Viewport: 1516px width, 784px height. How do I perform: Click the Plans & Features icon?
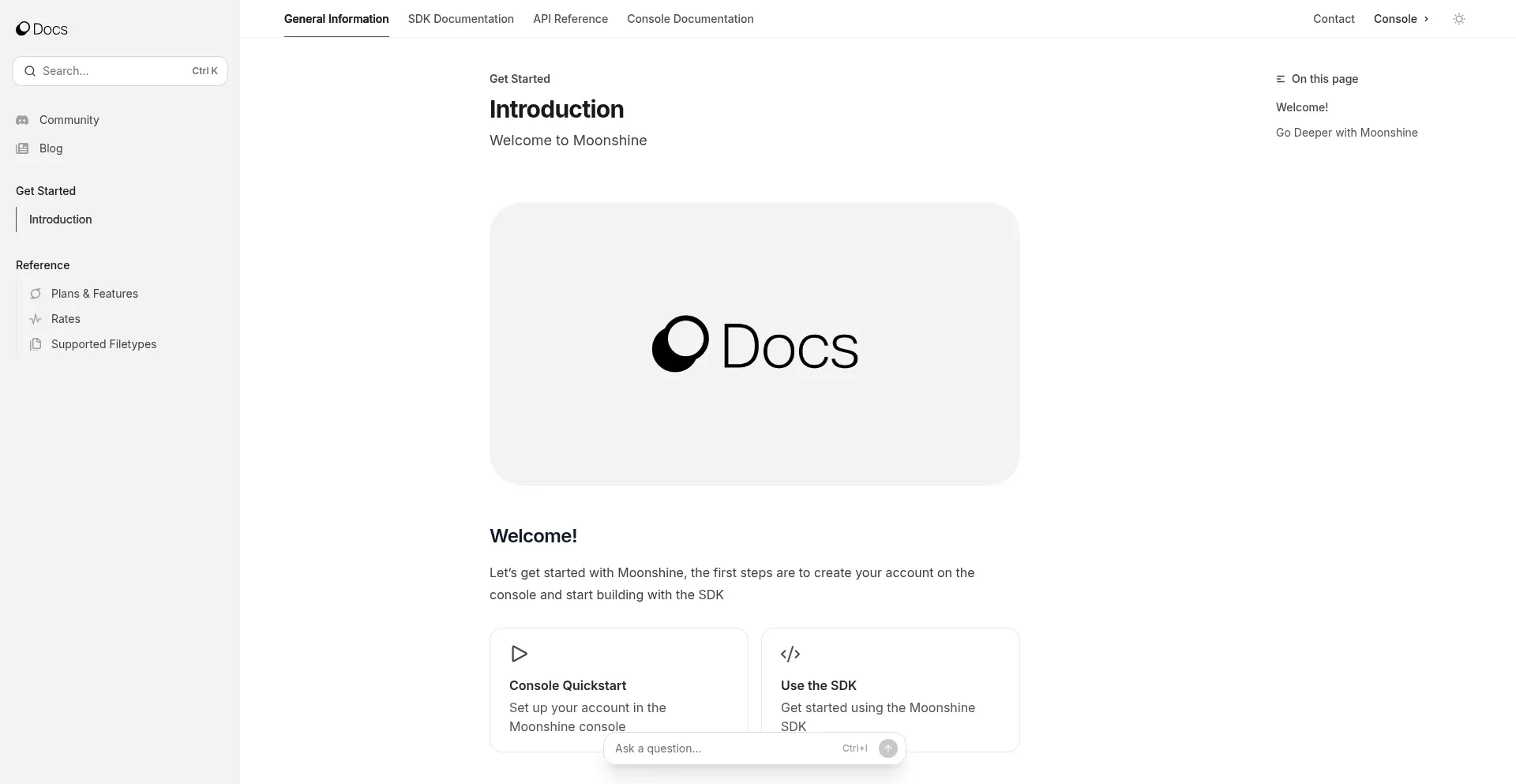(x=36, y=294)
